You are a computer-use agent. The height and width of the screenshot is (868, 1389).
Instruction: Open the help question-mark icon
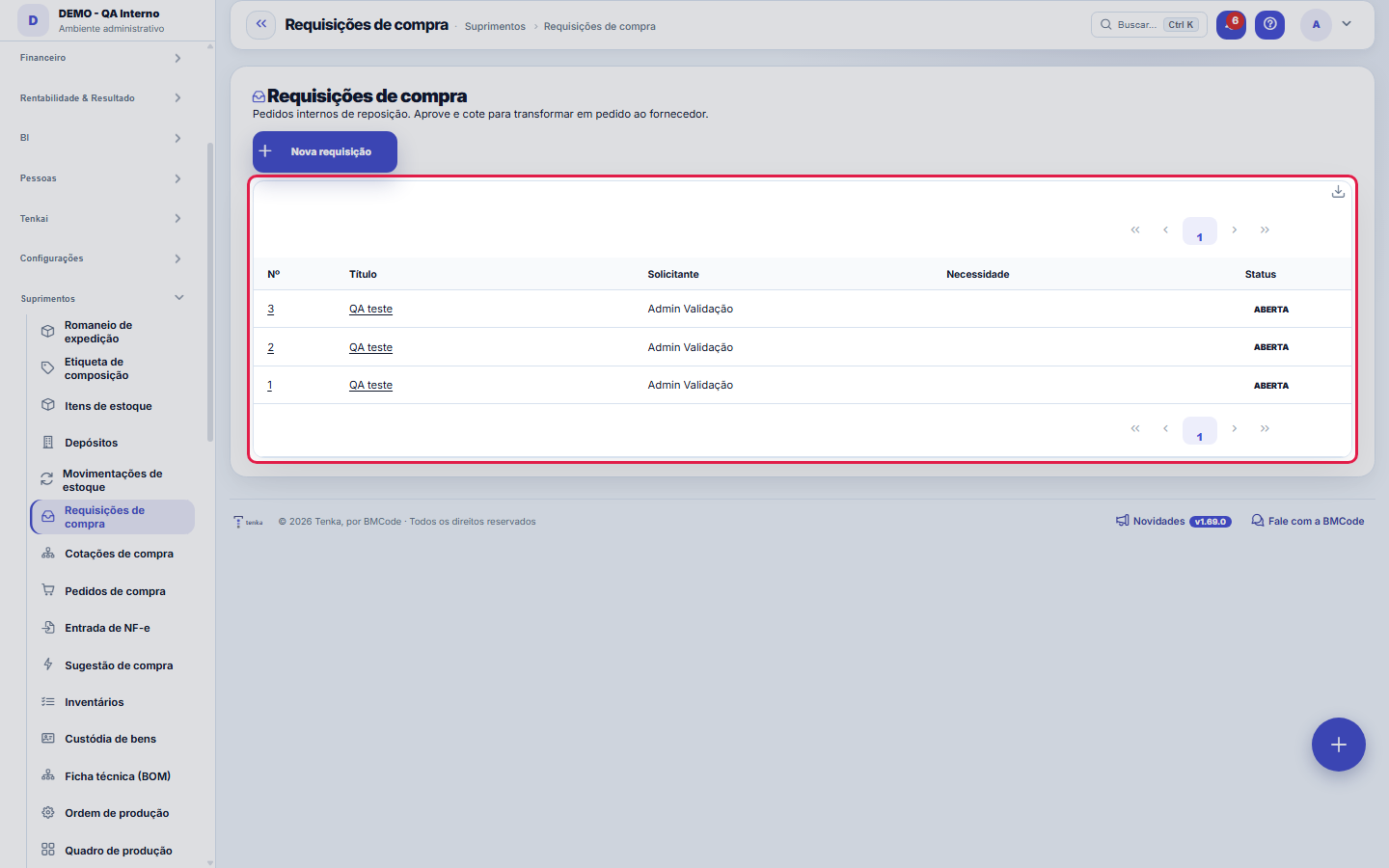(x=1270, y=25)
